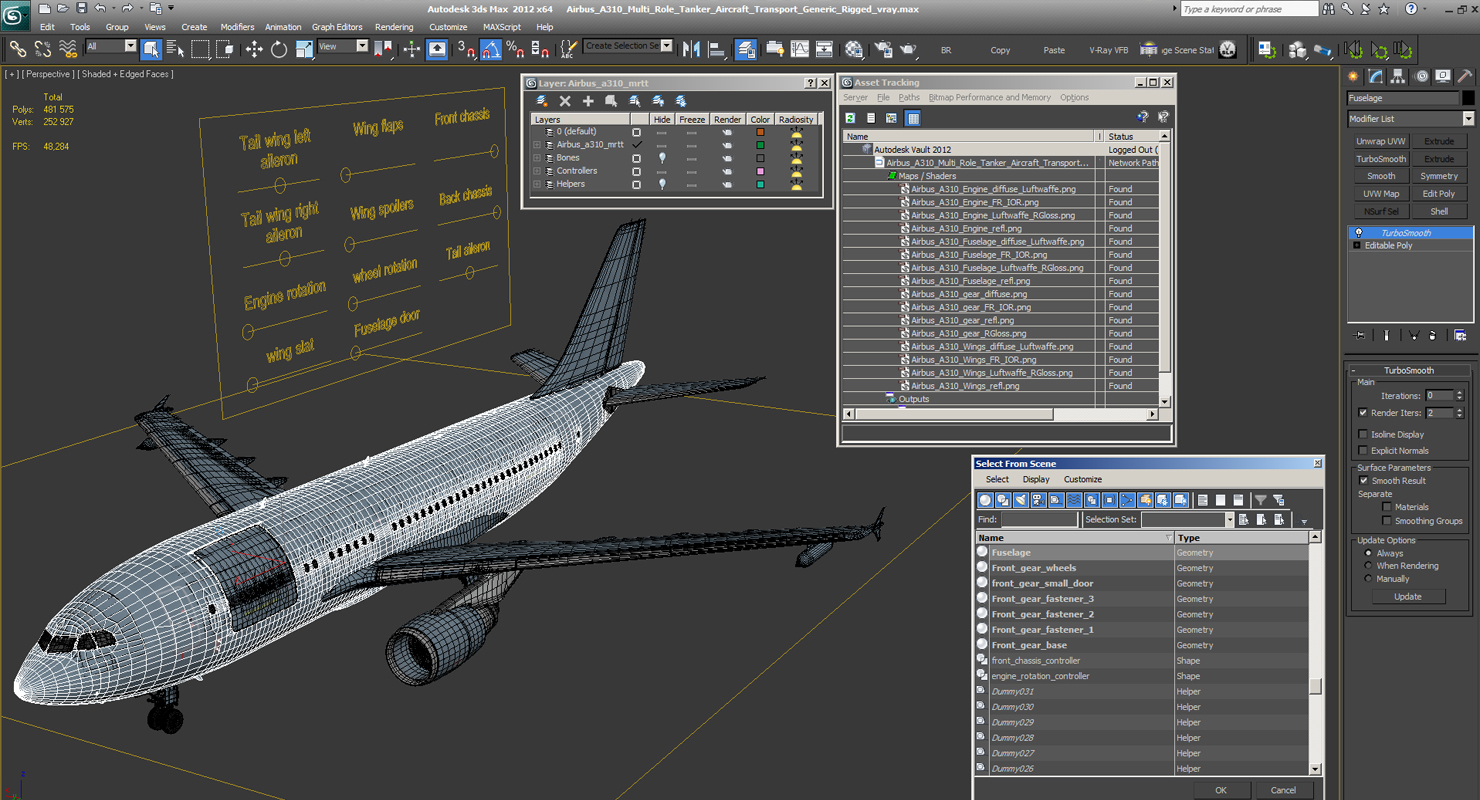Select the Manually update option
Image resolution: width=1480 pixels, height=800 pixels.
[1368, 579]
